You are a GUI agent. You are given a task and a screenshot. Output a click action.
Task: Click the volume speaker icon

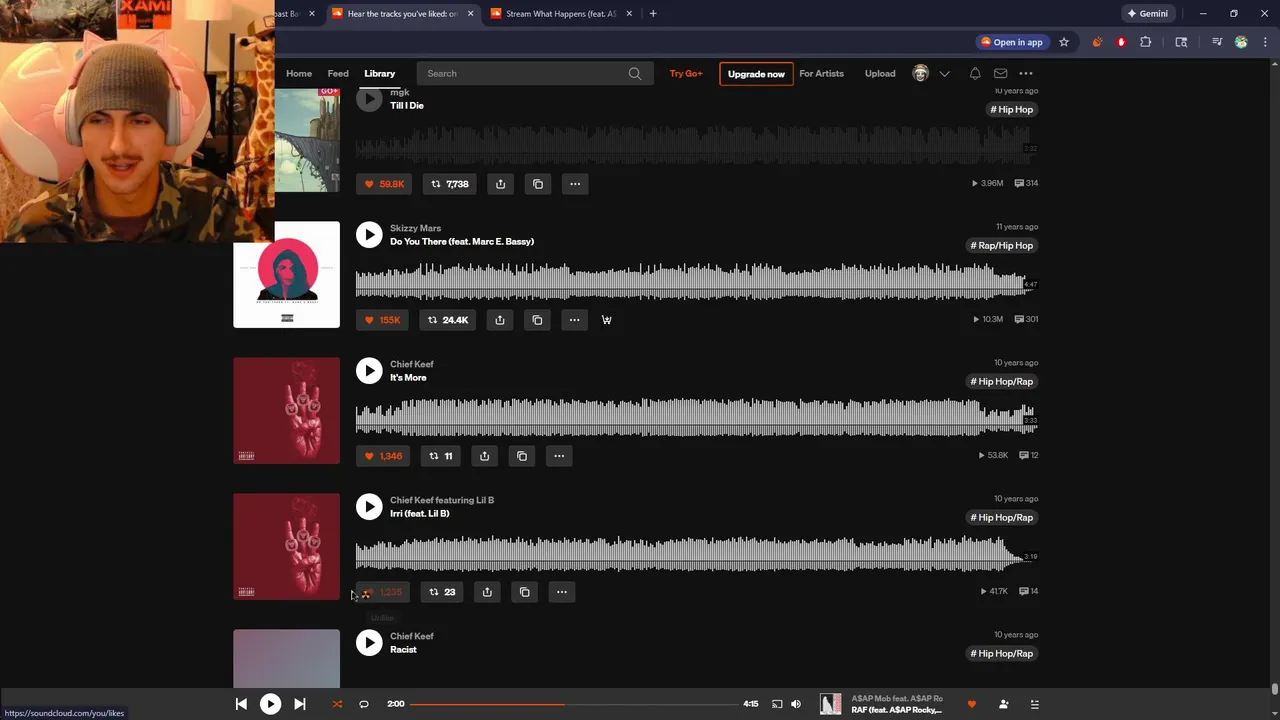[x=796, y=704]
